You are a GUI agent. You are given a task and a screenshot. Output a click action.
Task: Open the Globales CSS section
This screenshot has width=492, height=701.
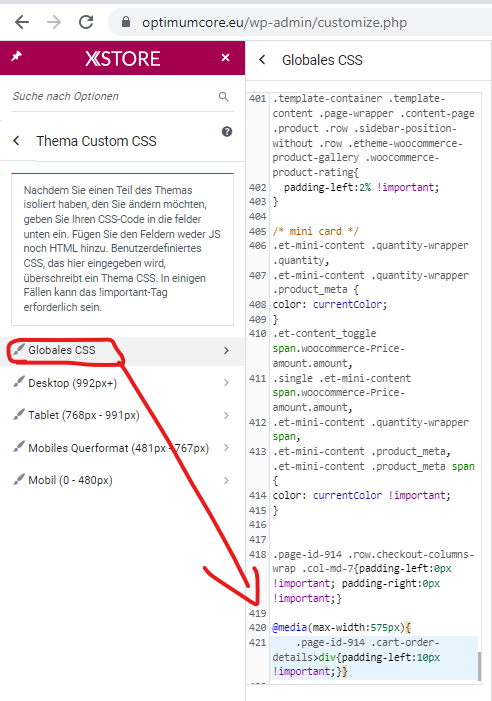click(122, 350)
